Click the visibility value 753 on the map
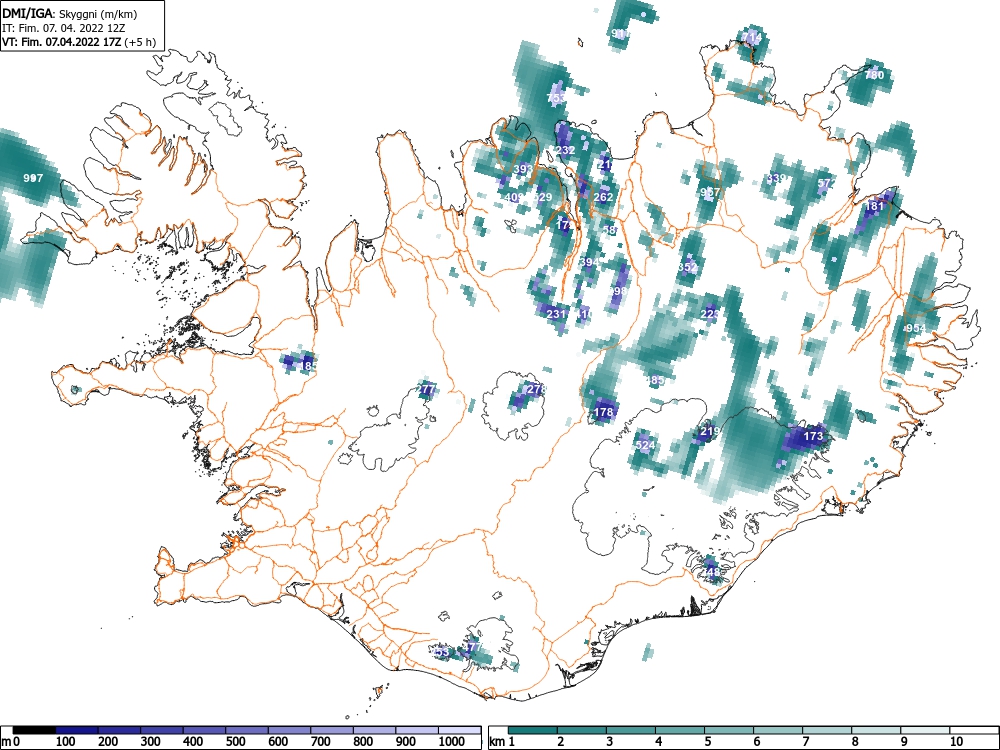 [x=556, y=98]
